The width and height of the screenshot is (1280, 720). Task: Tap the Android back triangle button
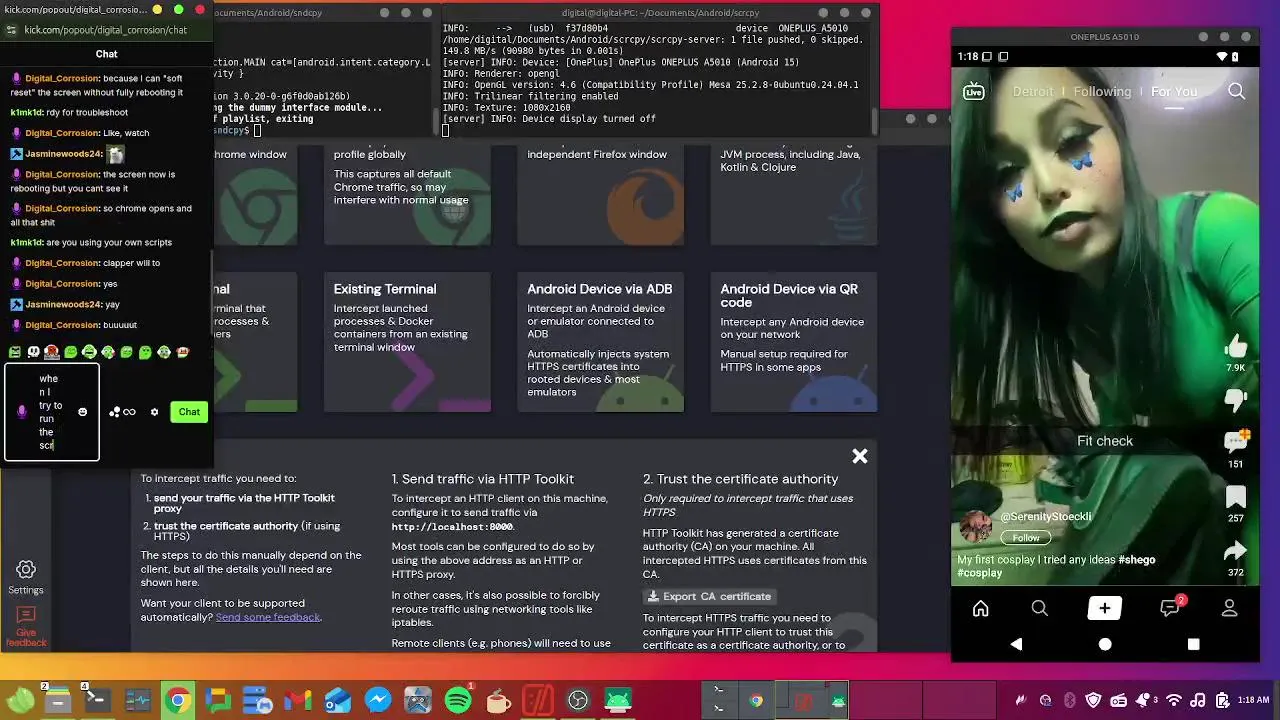click(x=1017, y=645)
